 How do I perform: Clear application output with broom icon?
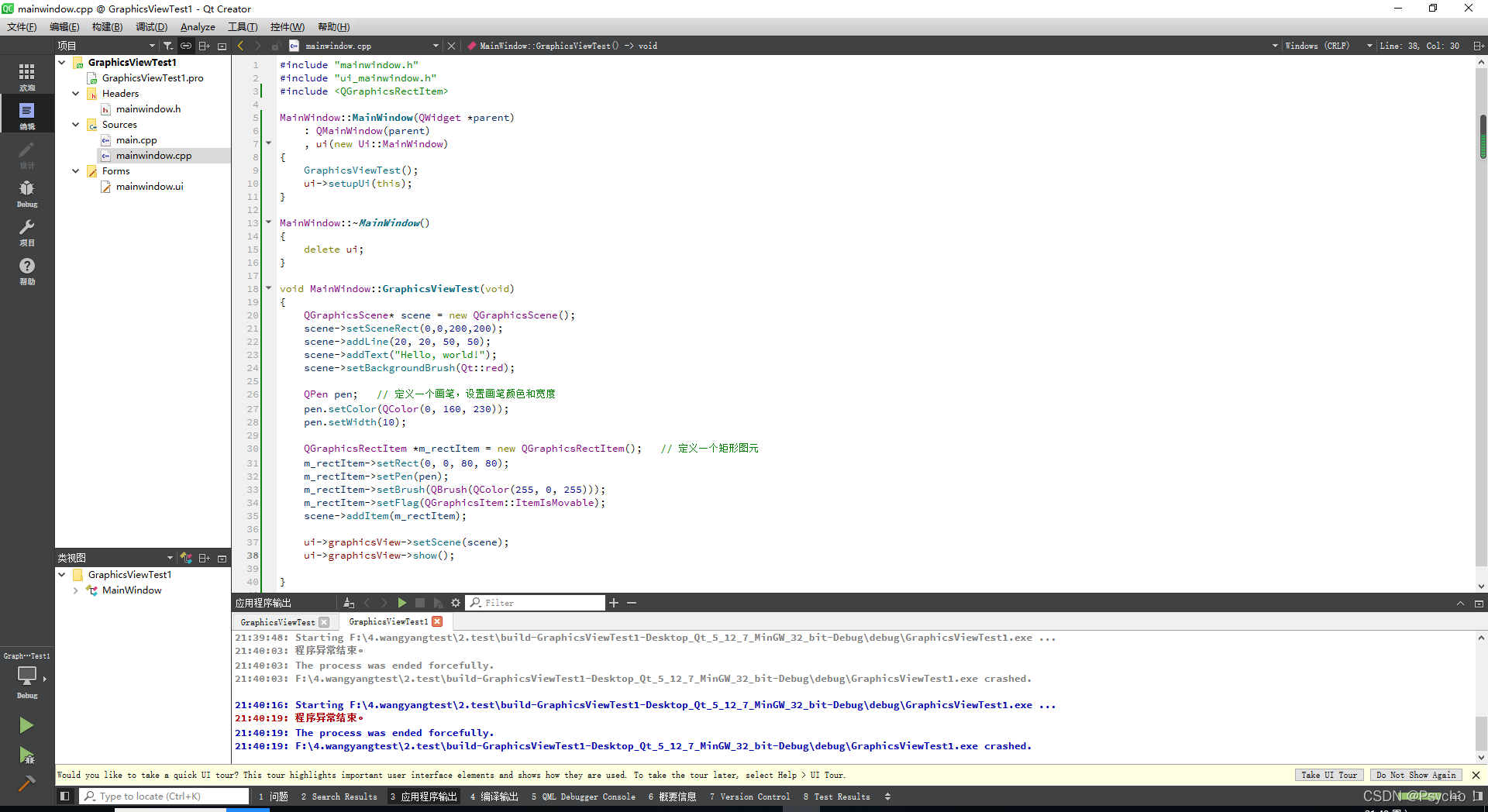pos(349,603)
